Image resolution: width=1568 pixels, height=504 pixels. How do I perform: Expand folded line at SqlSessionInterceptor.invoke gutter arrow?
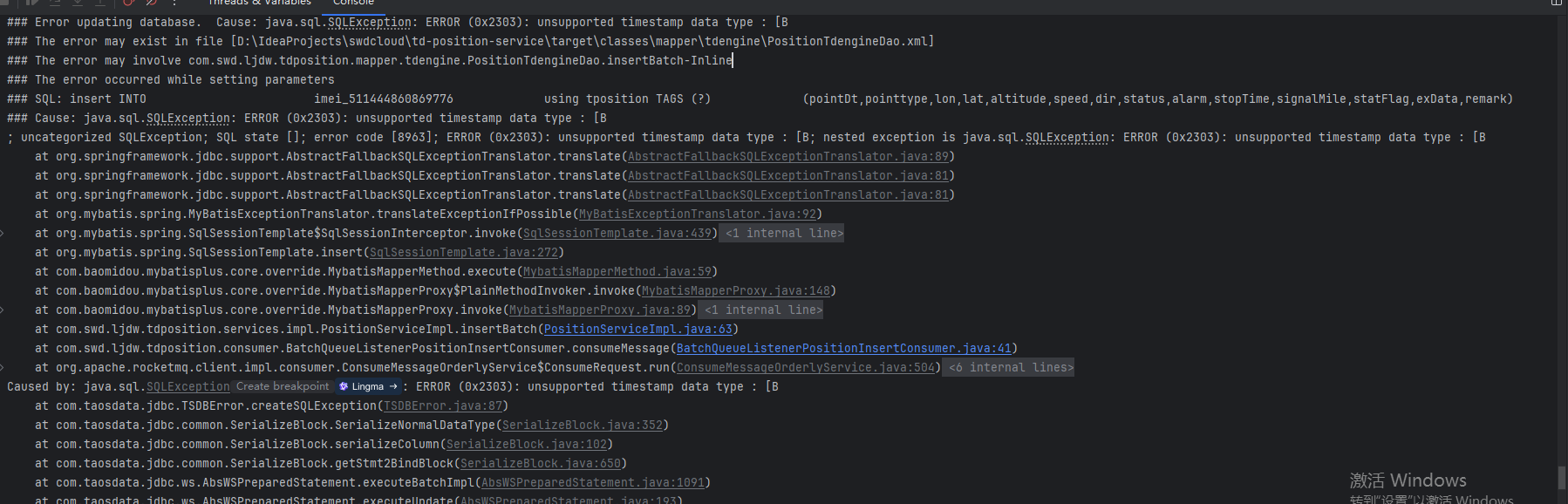[3, 234]
